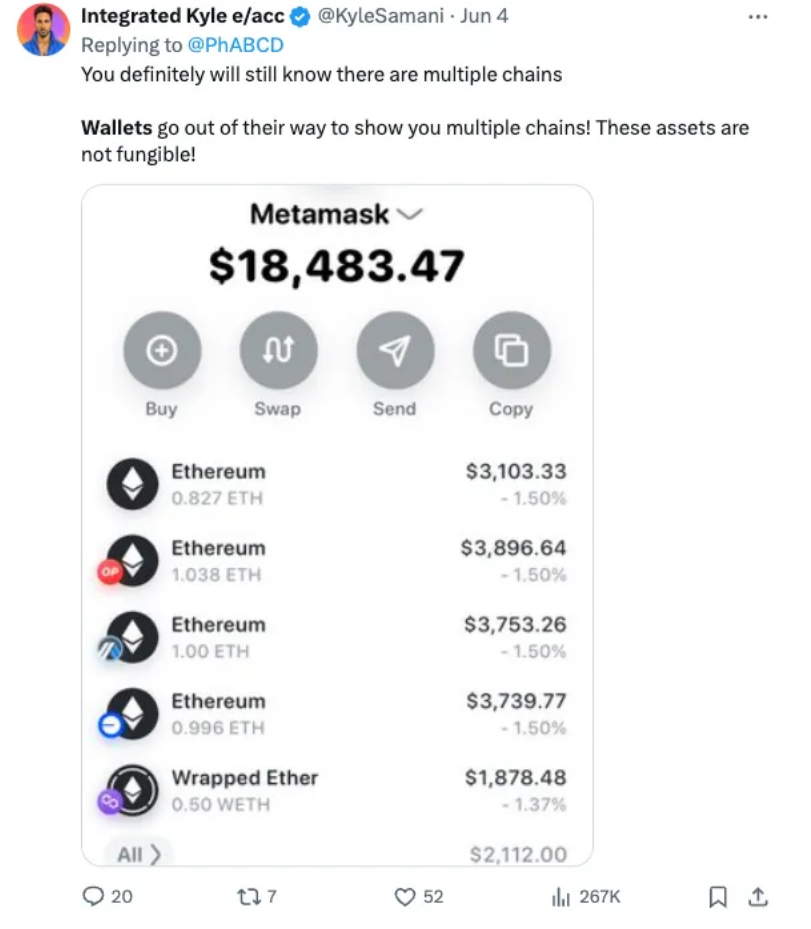Image resolution: width=811 pixels, height=929 pixels.
Task: Click the Copy address icon
Action: coord(512,350)
